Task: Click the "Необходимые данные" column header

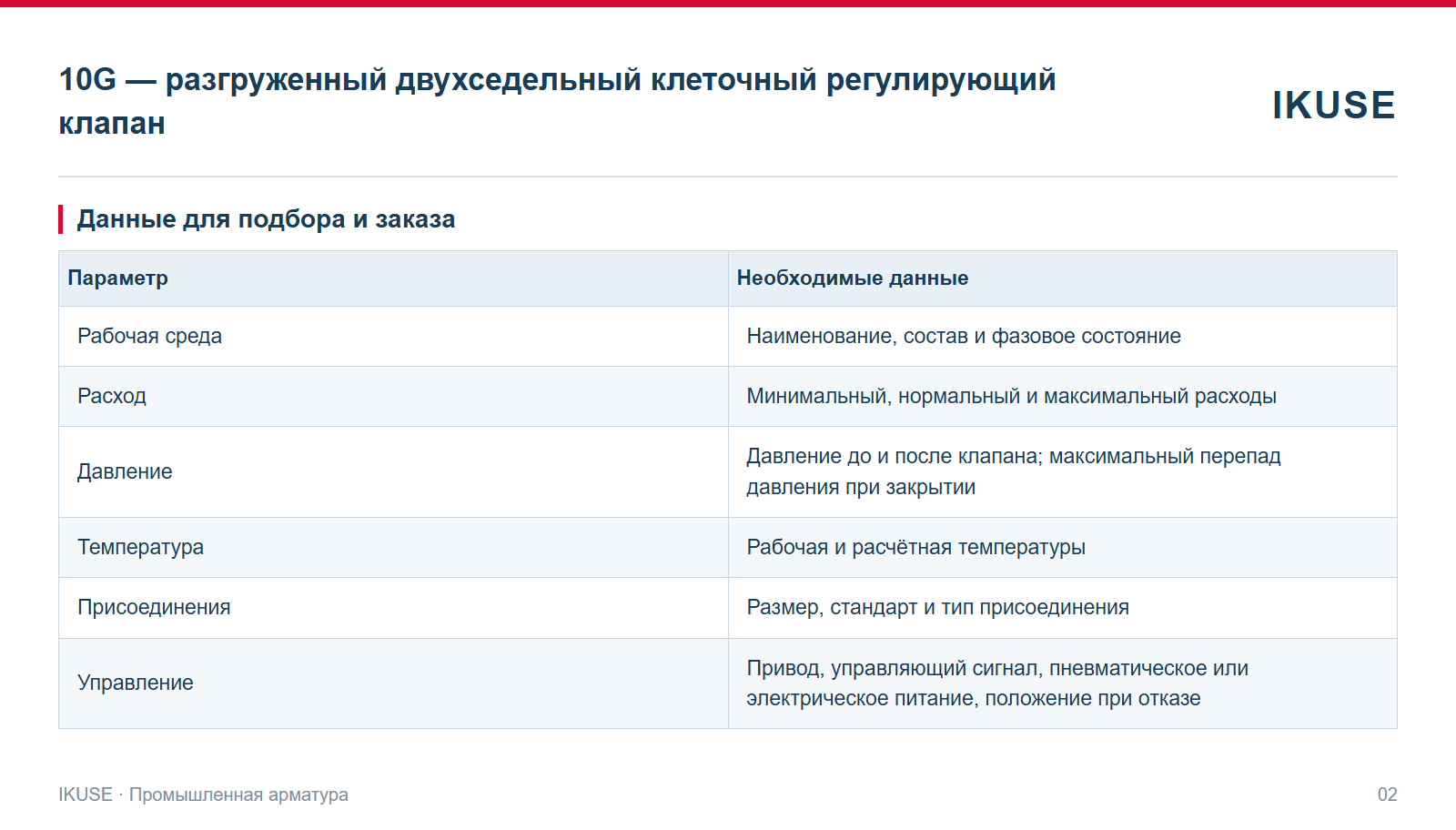Action: [x=1063, y=278]
